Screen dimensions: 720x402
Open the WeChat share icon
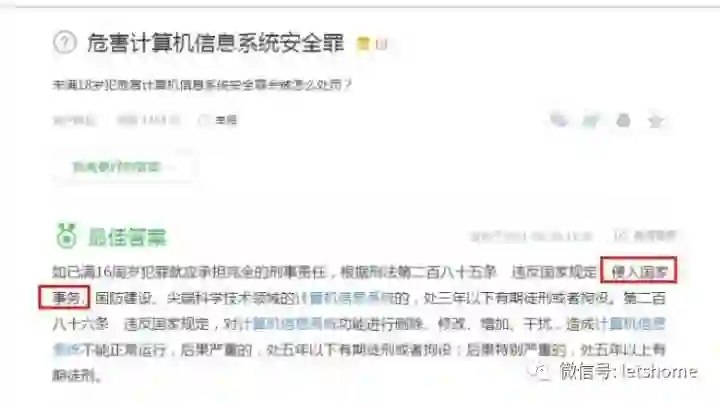[558, 120]
